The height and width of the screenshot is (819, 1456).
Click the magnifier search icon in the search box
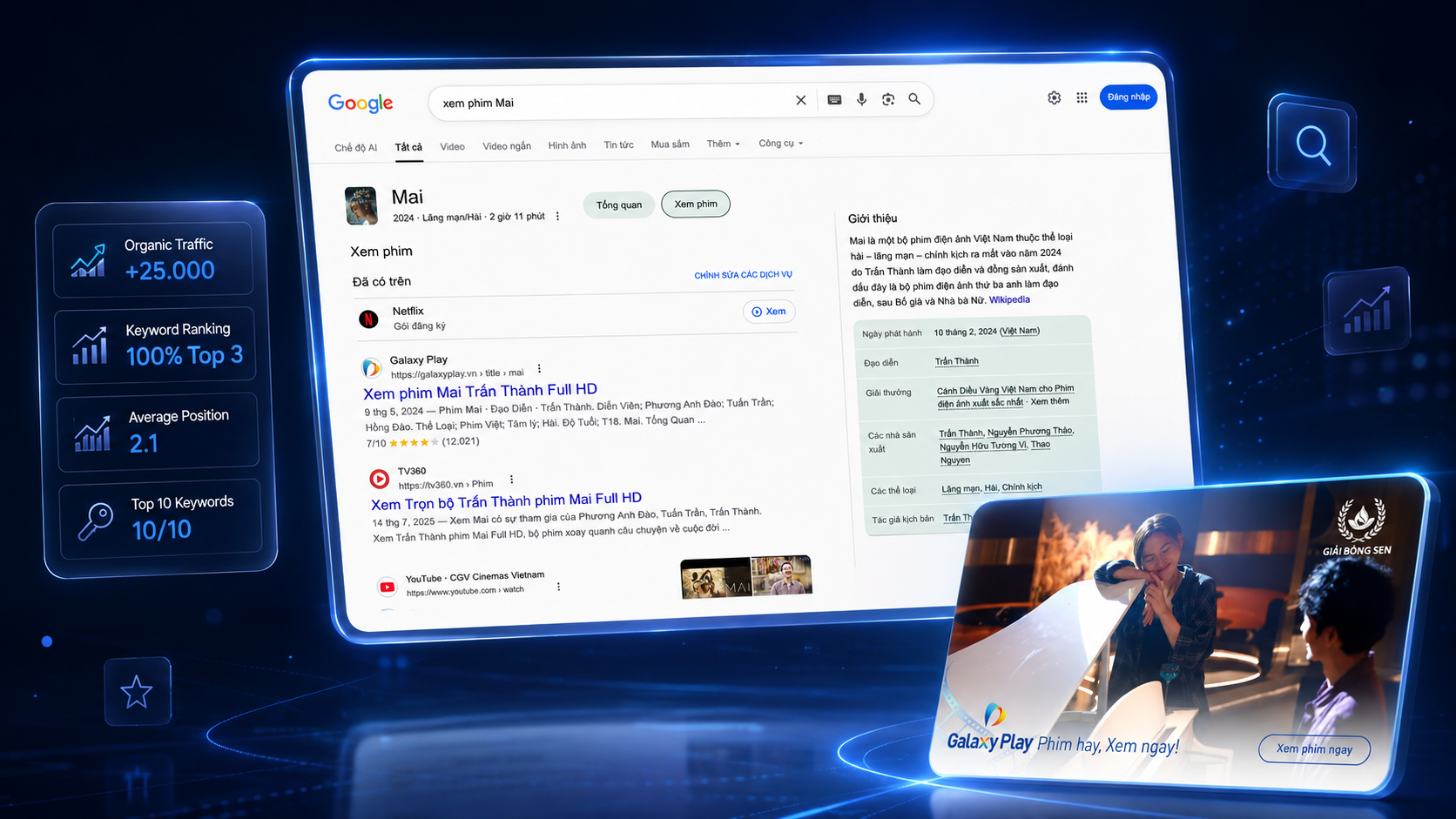tap(914, 99)
